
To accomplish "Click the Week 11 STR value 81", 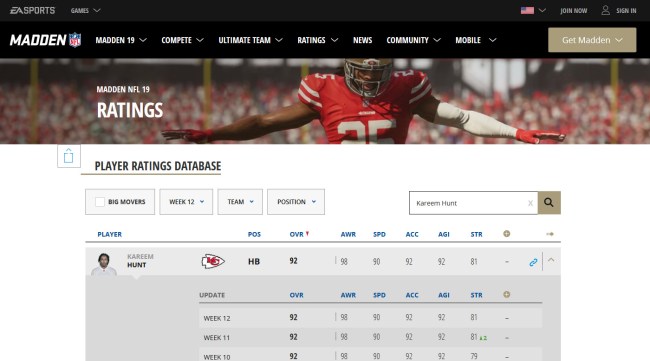I will point(474,337).
